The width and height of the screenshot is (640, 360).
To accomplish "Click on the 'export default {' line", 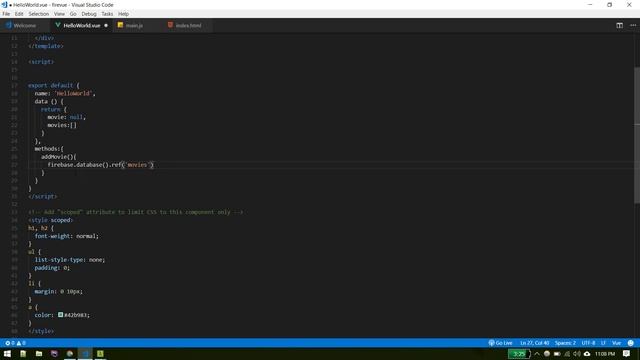I will (x=54, y=85).
